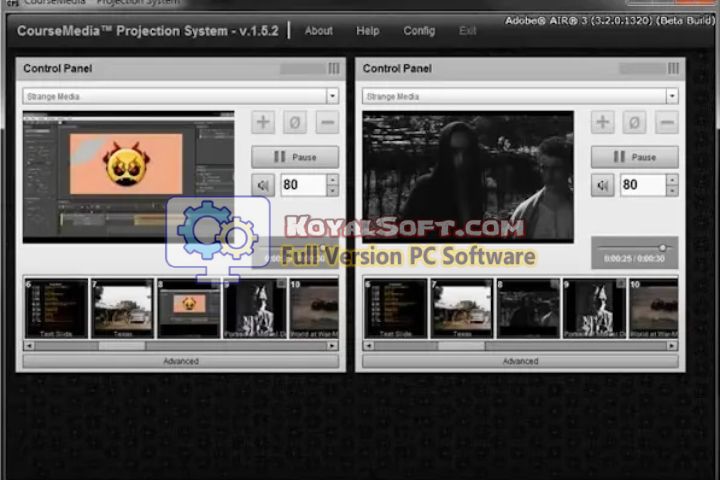Image resolution: width=720 pixels, height=480 pixels.
Task: Click the plus icon in left Control Panel
Action: click(x=263, y=123)
